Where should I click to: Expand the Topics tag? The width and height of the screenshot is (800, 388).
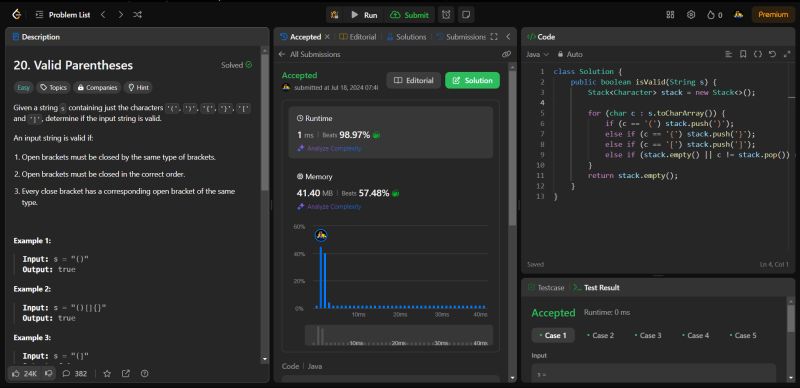tap(54, 88)
